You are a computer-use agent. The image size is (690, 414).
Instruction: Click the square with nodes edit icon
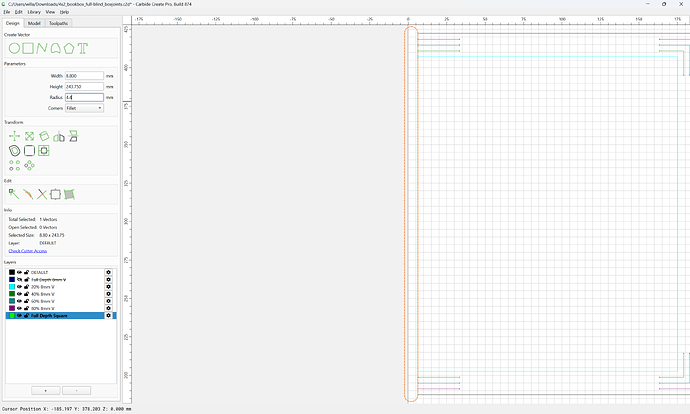click(x=55, y=194)
